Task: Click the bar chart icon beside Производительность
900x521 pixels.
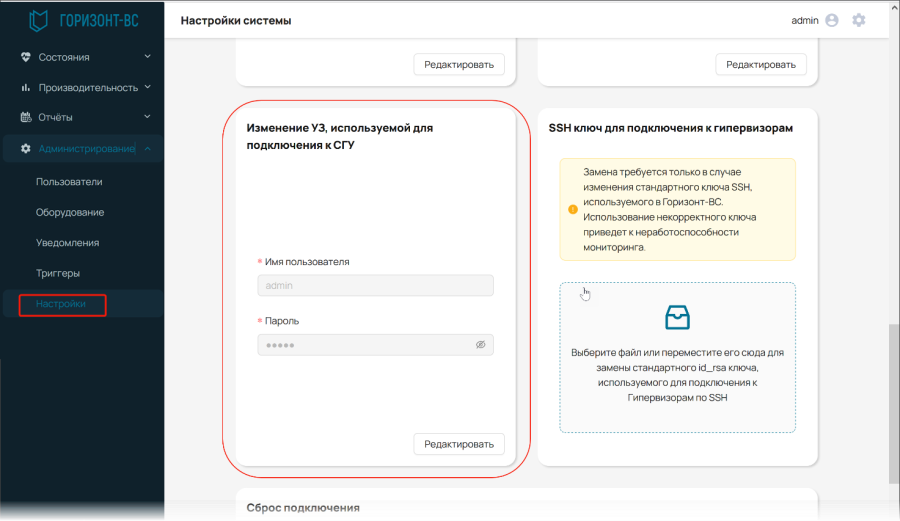Action: (25, 87)
